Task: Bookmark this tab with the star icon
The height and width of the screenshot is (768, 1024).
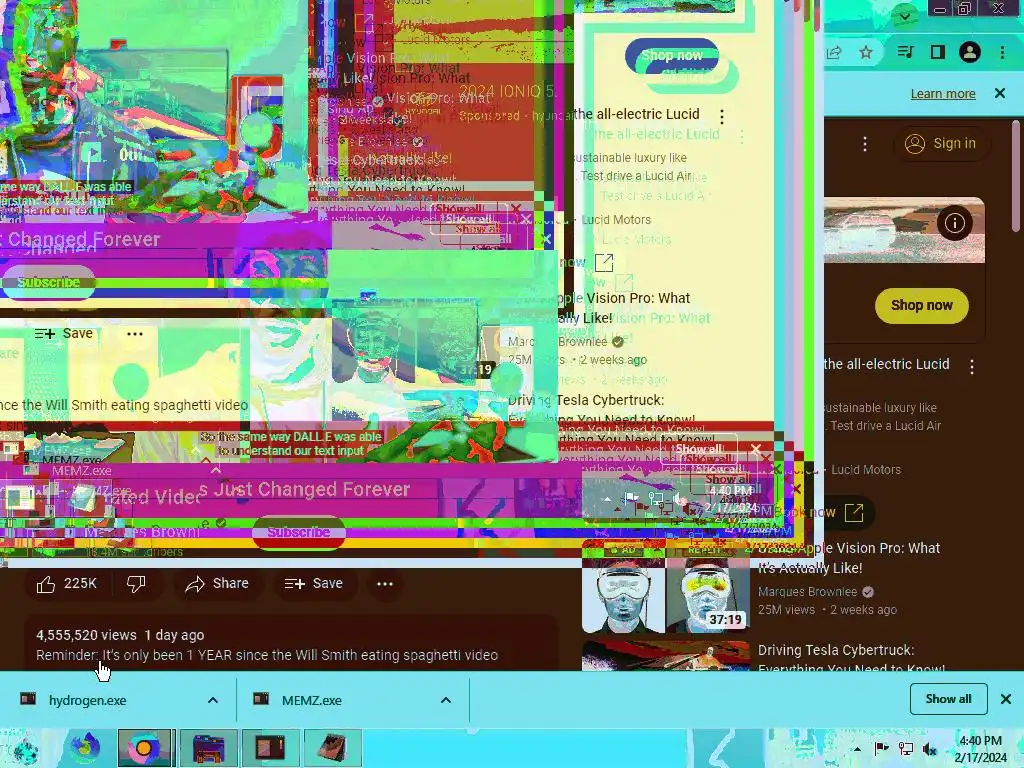Action: click(866, 52)
